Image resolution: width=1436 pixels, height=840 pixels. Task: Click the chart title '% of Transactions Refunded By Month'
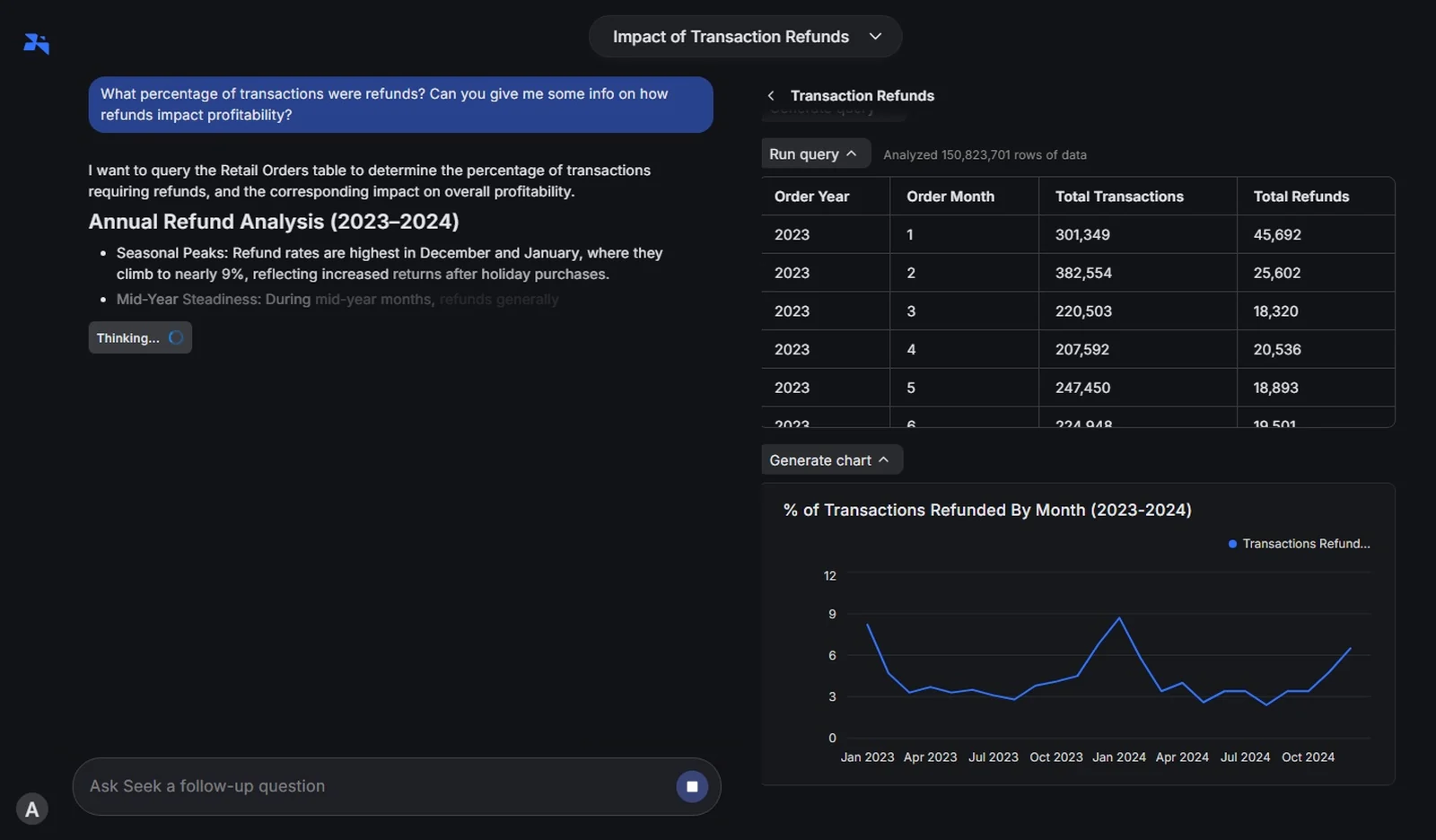(x=987, y=510)
